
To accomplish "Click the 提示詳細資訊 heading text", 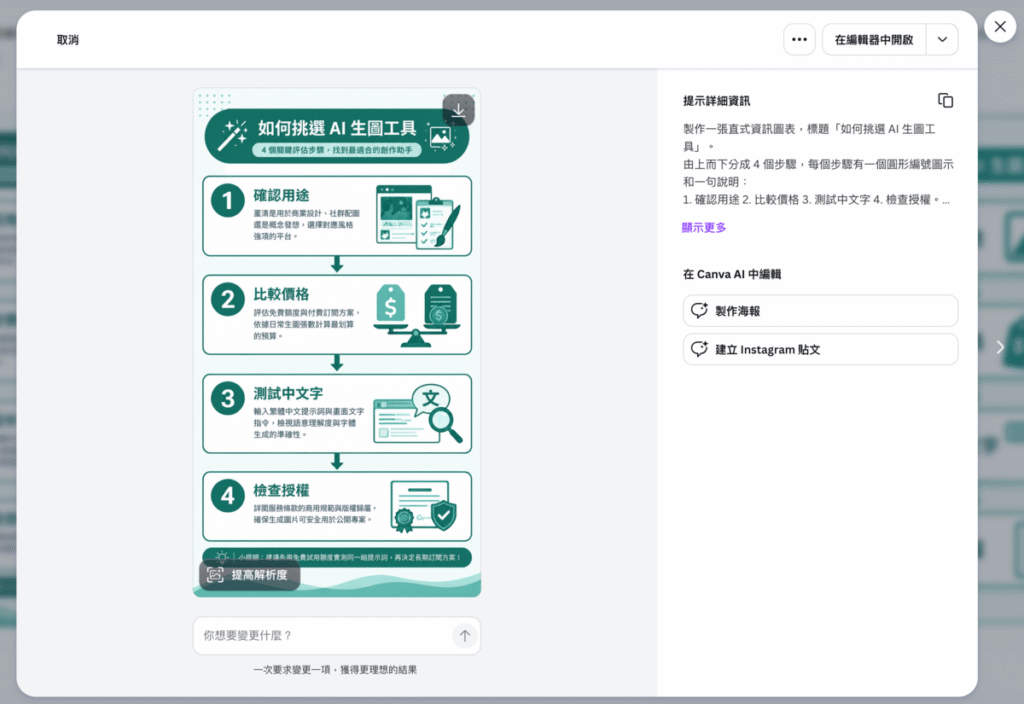I will 716,101.
